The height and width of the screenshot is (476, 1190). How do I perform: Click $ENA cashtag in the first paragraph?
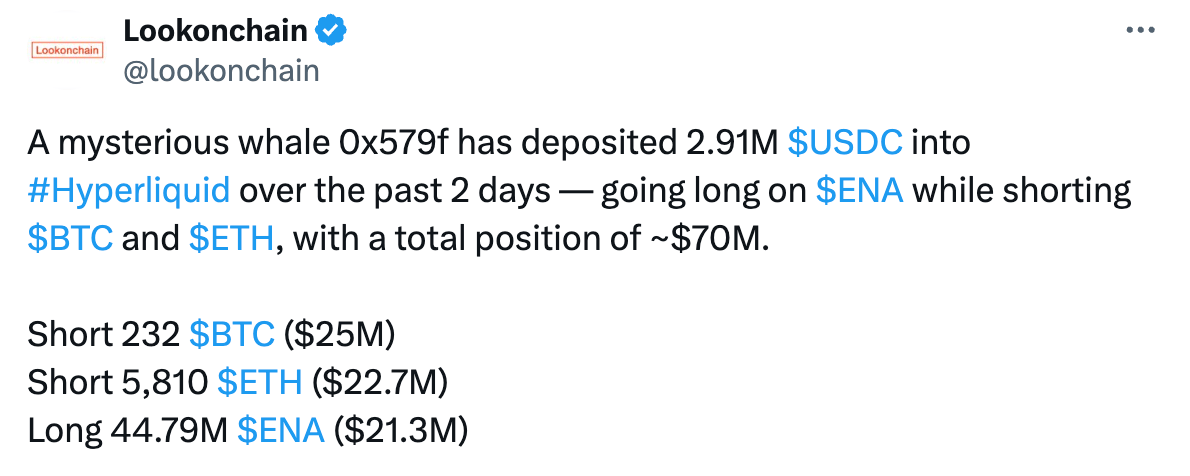click(x=860, y=190)
